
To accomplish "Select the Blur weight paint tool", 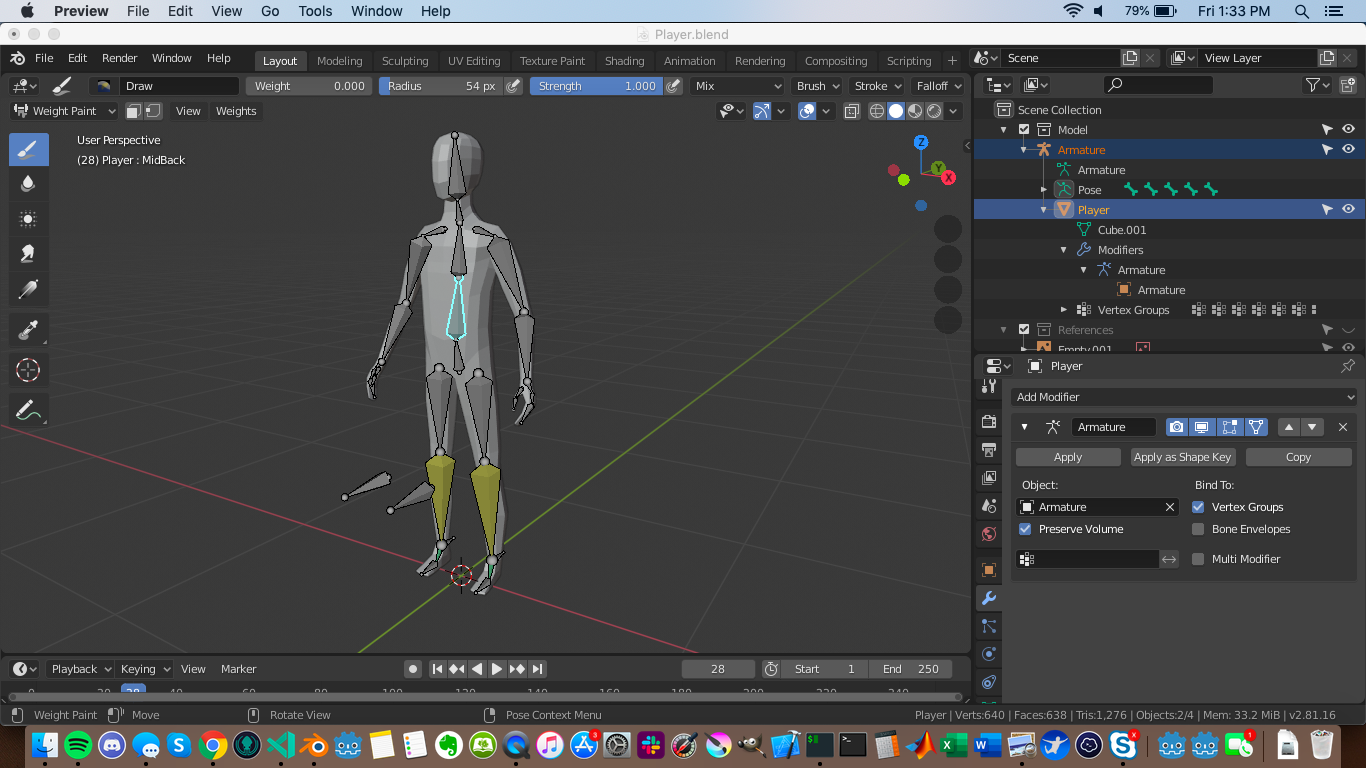I will (x=29, y=183).
